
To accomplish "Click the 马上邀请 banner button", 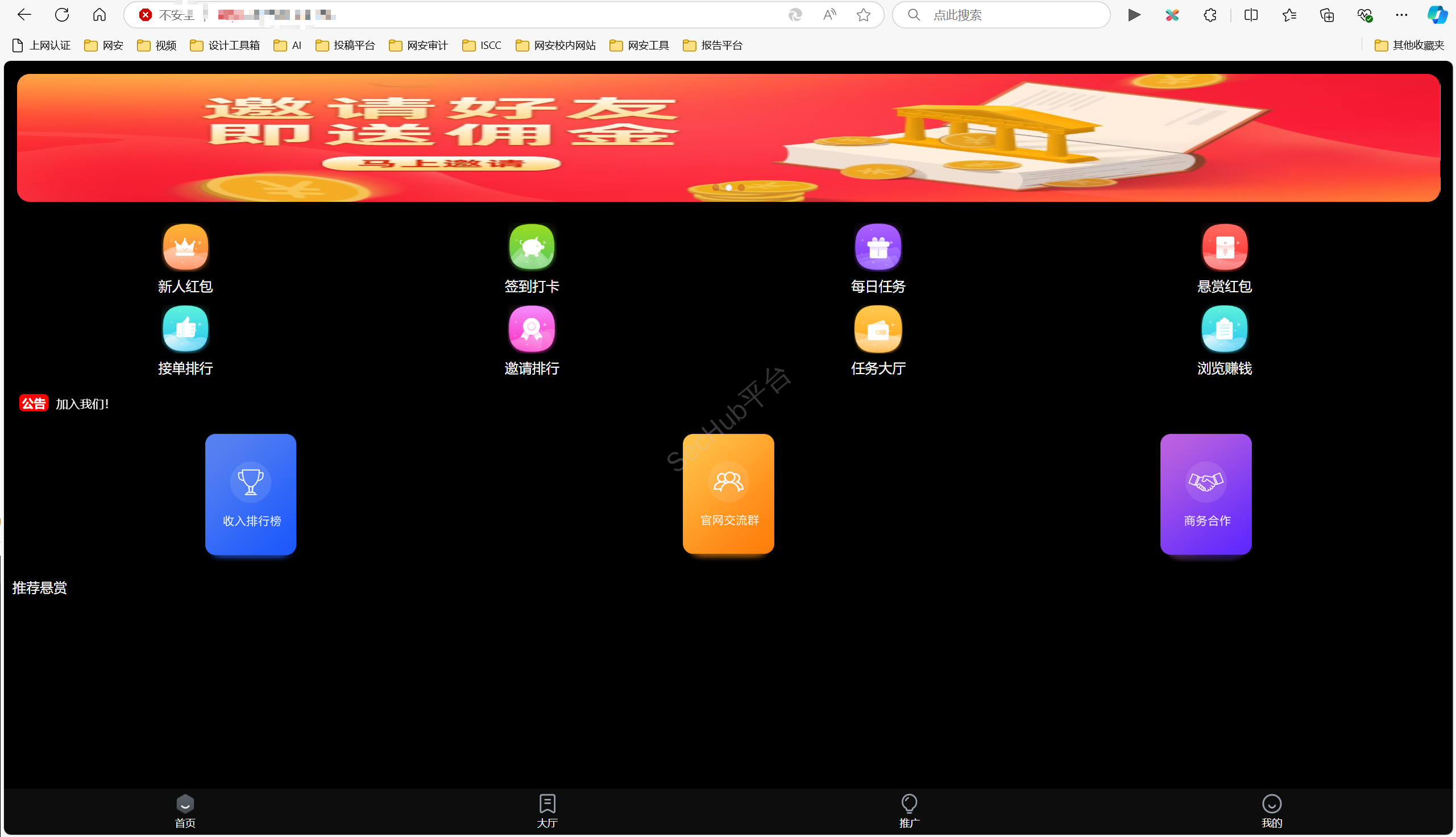I will [441, 164].
